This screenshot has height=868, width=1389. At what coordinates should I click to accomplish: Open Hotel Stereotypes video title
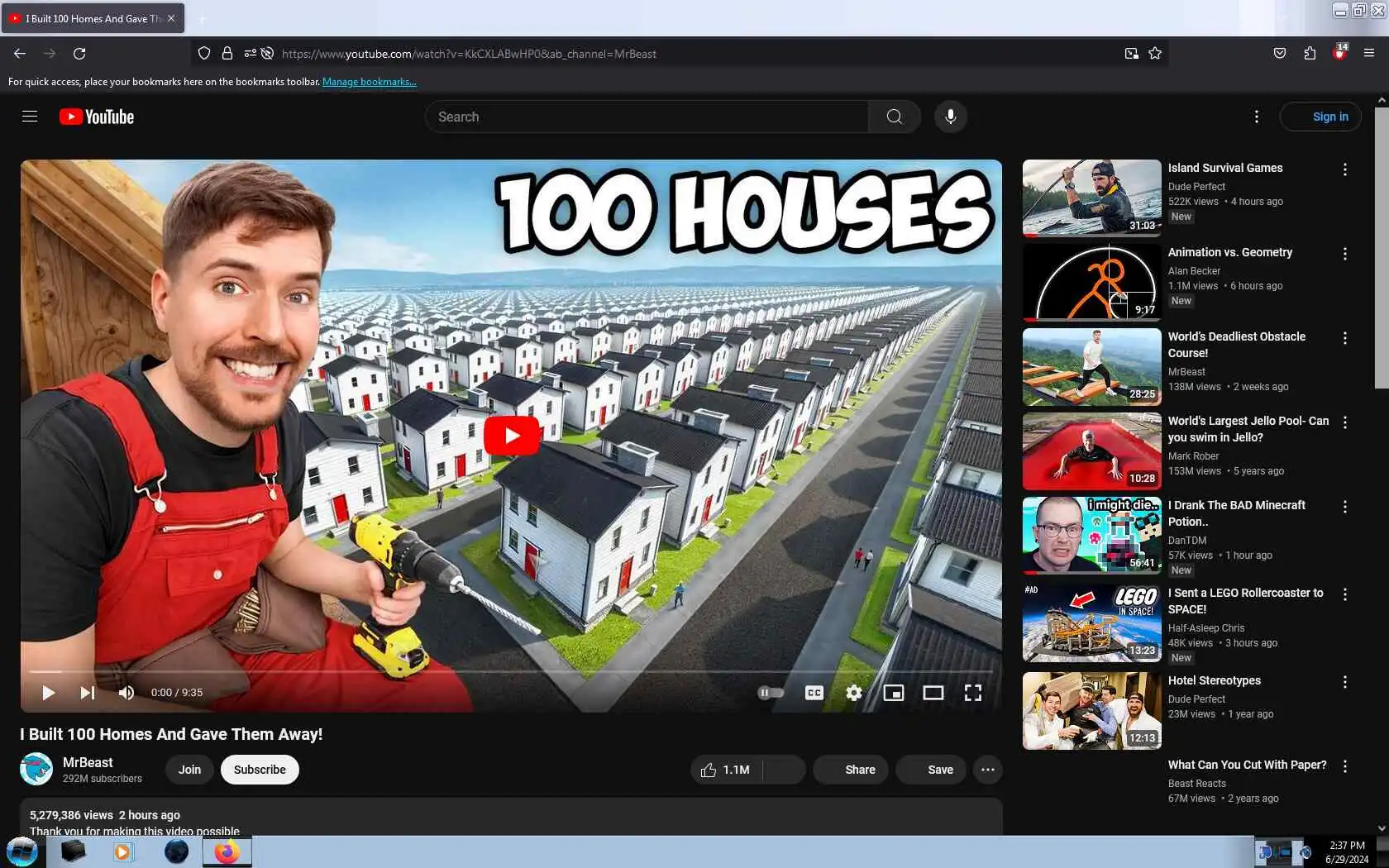pyautogui.click(x=1215, y=680)
